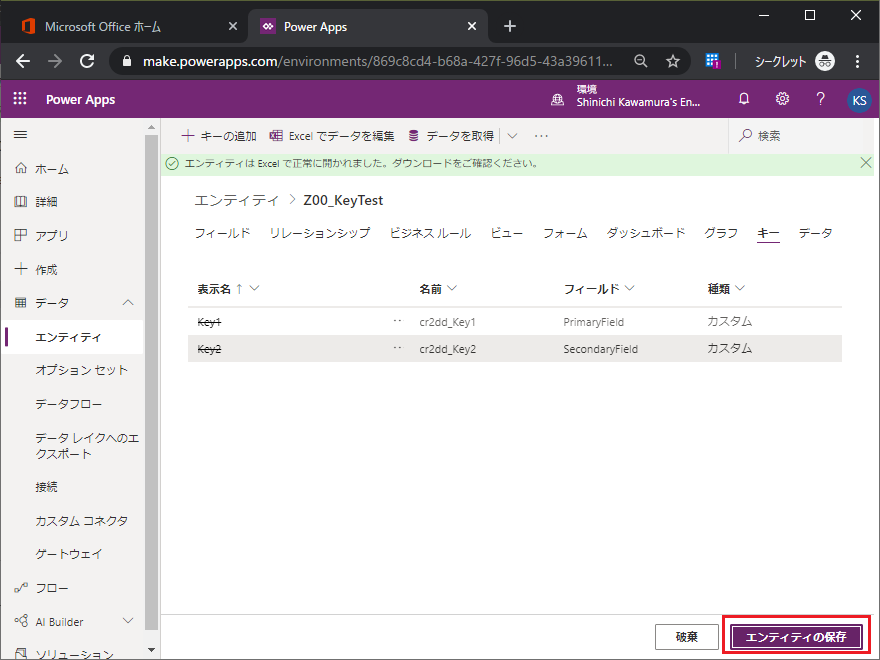Open the フィールド column dropdown chevron
The image size is (880, 660).
click(x=629, y=288)
